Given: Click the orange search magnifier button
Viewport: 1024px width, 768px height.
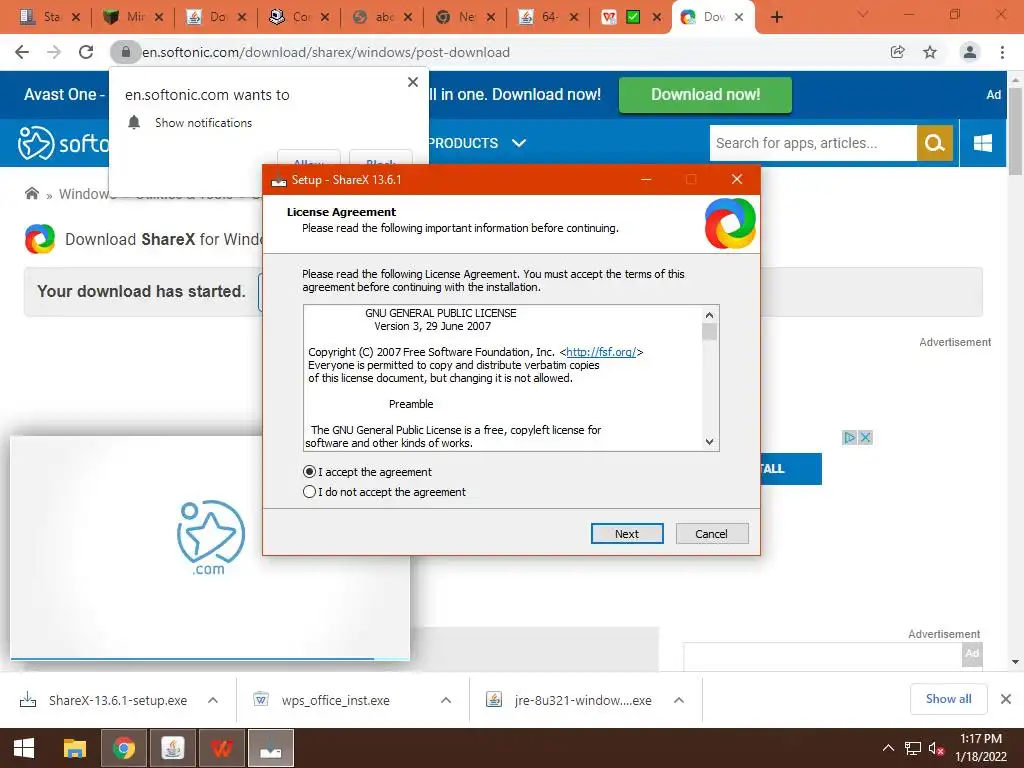Looking at the screenshot, I should (935, 143).
